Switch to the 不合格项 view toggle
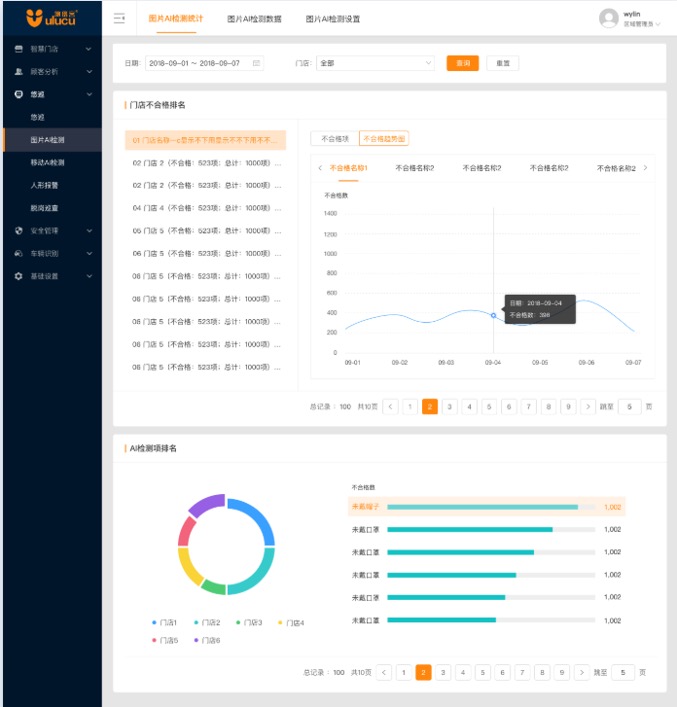This screenshot has height=707, width=677. pyautogui.click(x=335, y=139)
